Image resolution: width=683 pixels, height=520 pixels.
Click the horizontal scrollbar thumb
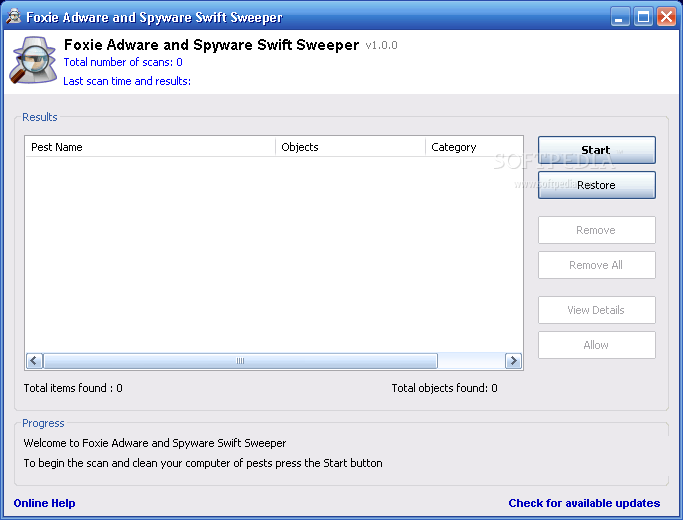pos(240,361)
